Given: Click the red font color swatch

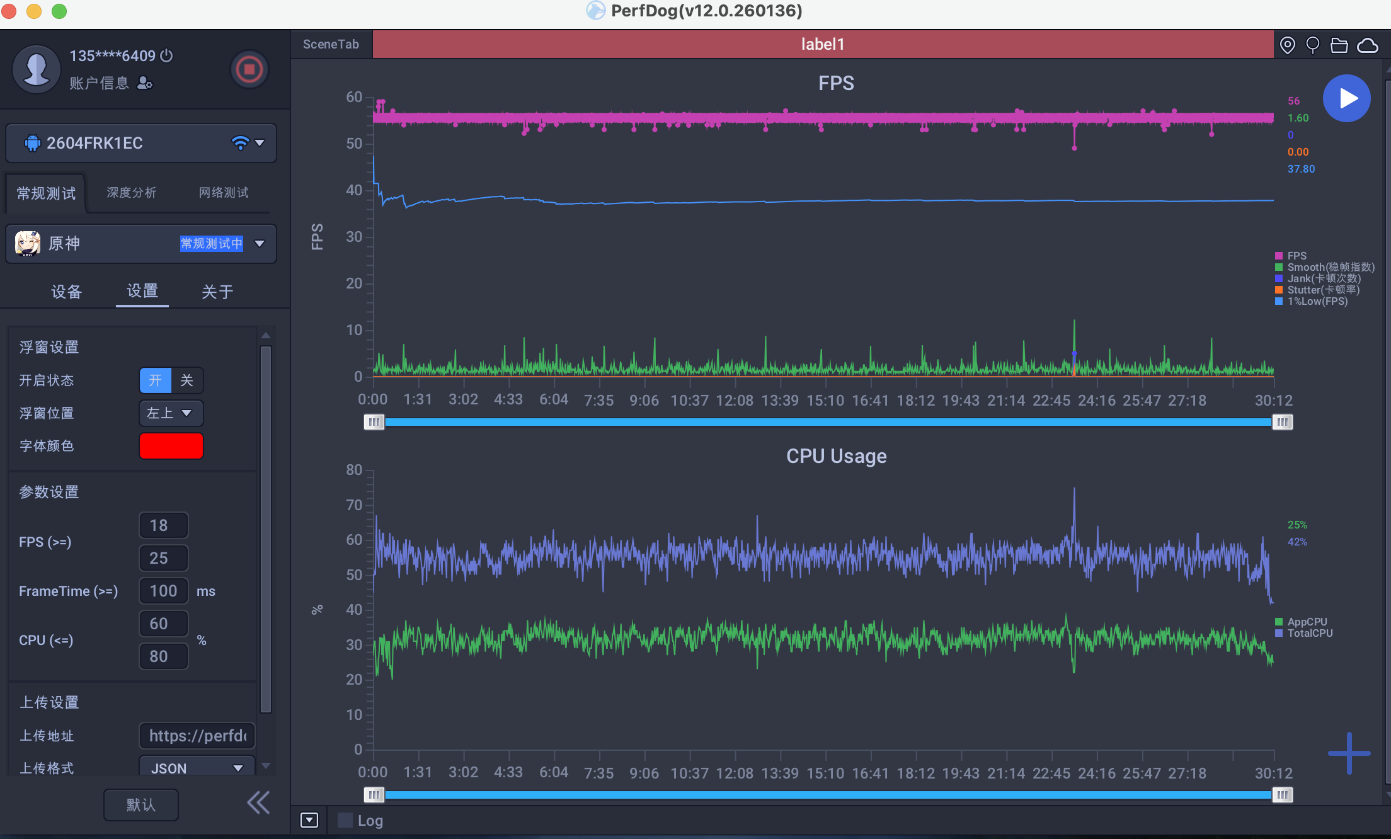Looking at the screenshot, I should click(171, 446).
